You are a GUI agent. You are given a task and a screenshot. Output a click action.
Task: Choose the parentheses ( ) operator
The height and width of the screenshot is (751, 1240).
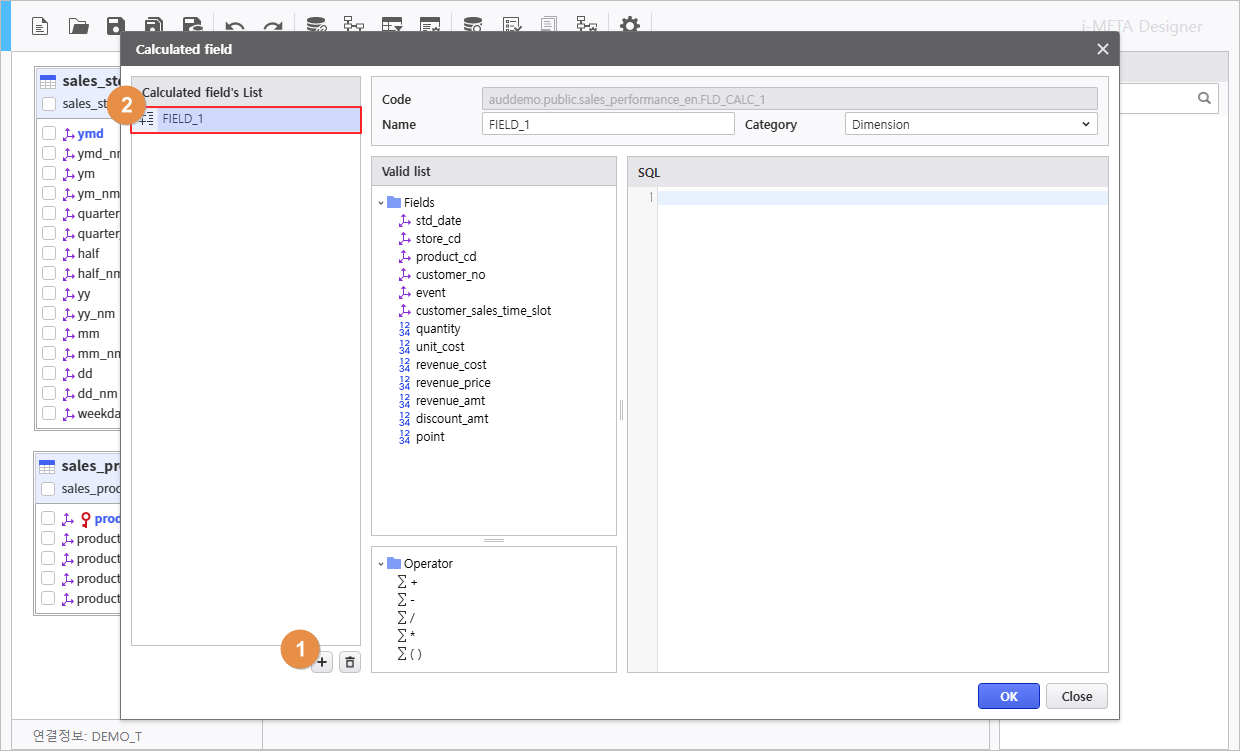click(x=410, y=653)
